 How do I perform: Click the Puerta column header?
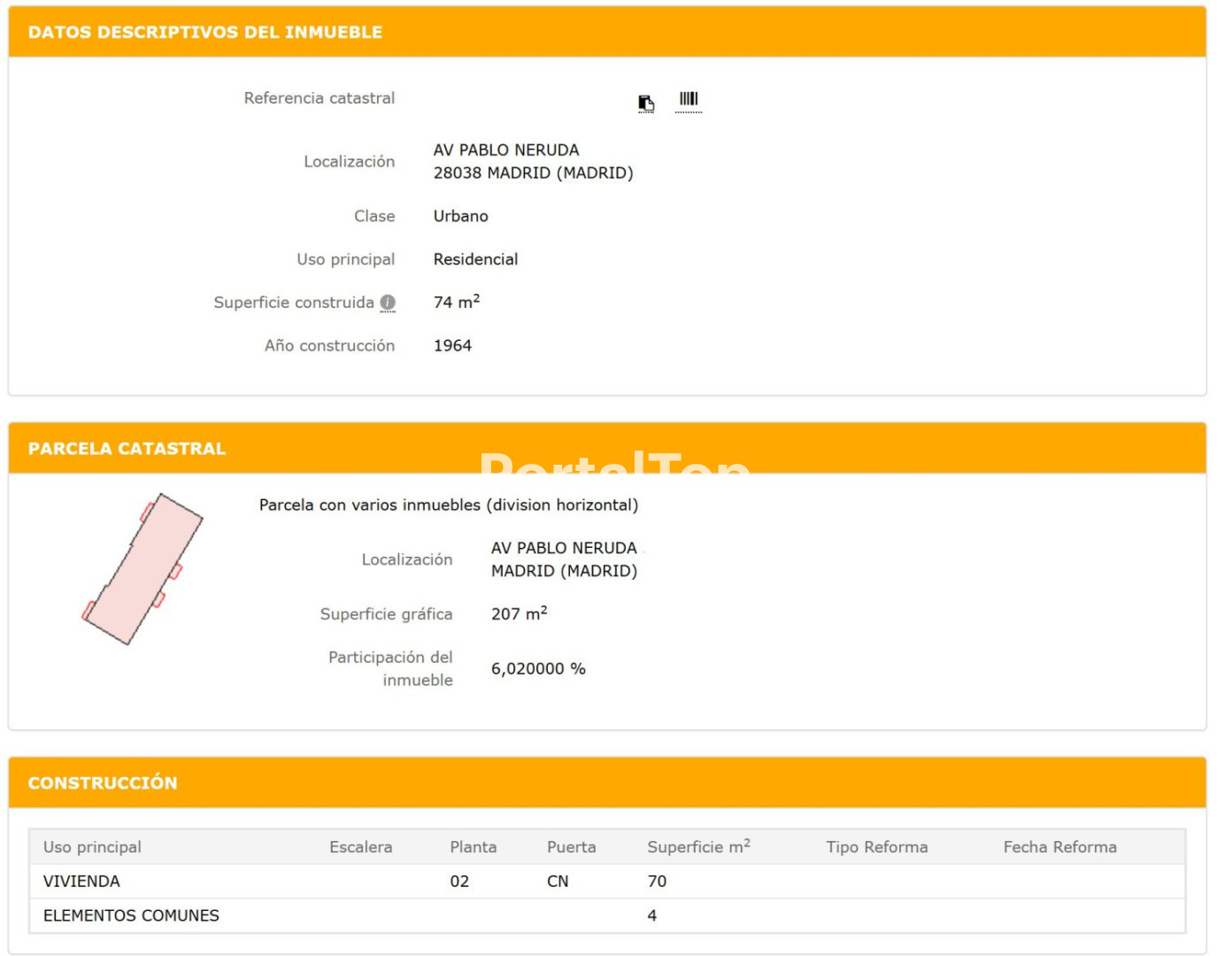click(x=571, y=847)
